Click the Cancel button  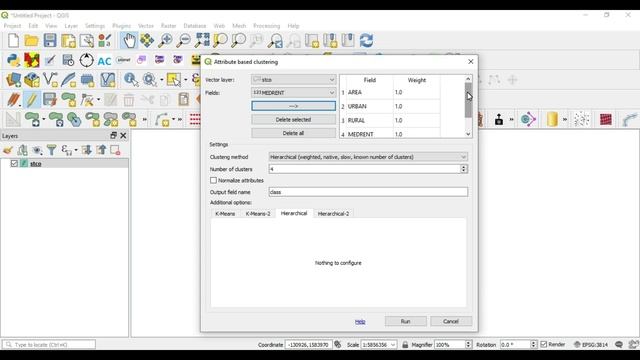point(451,321)
